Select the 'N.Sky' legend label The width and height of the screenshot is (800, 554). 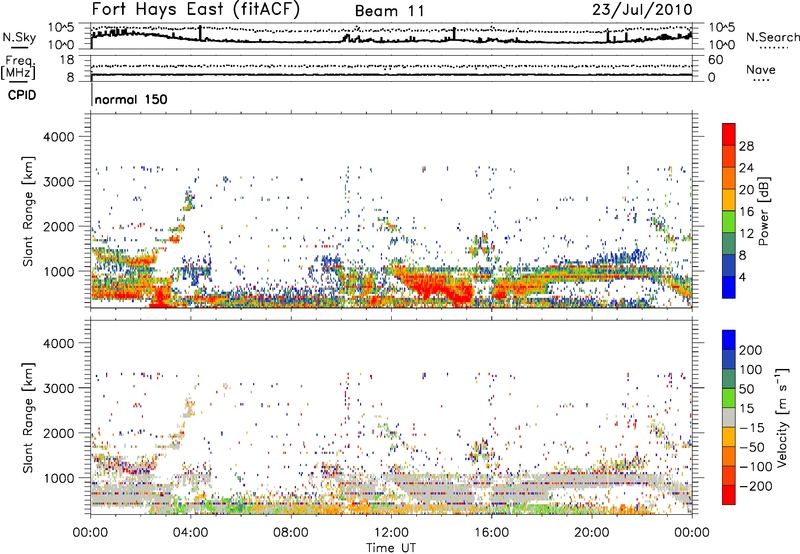19,37
